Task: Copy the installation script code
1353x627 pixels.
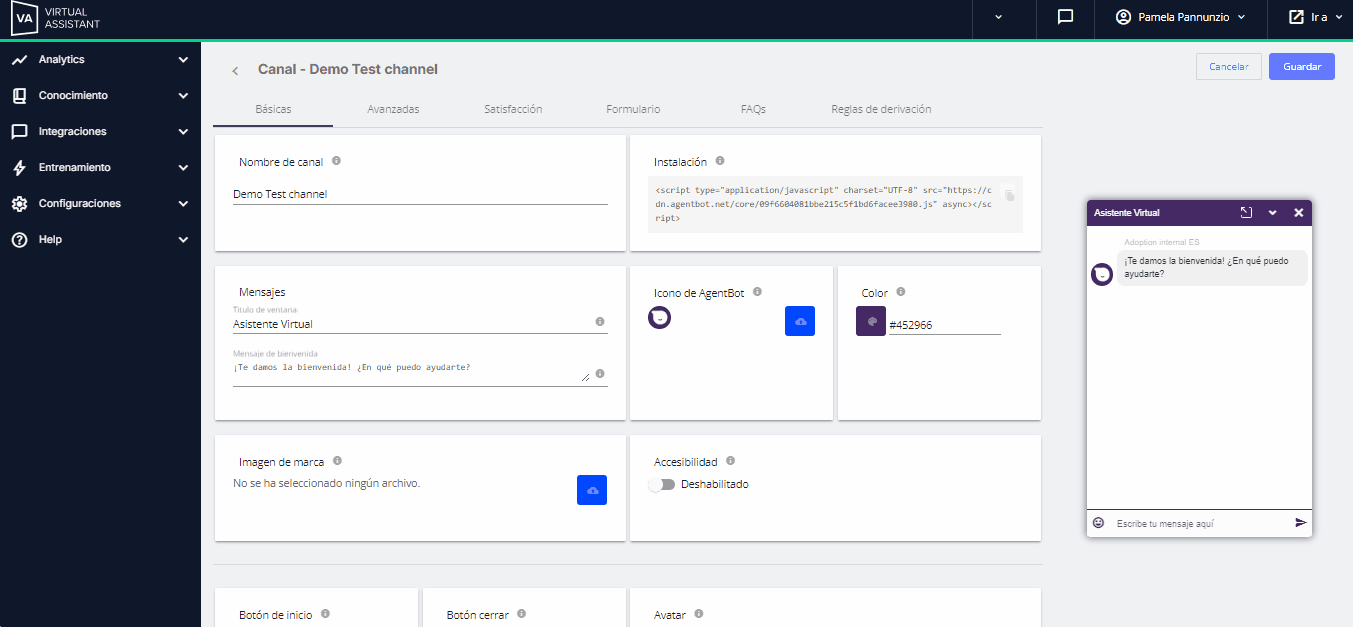Action: 1009,195
